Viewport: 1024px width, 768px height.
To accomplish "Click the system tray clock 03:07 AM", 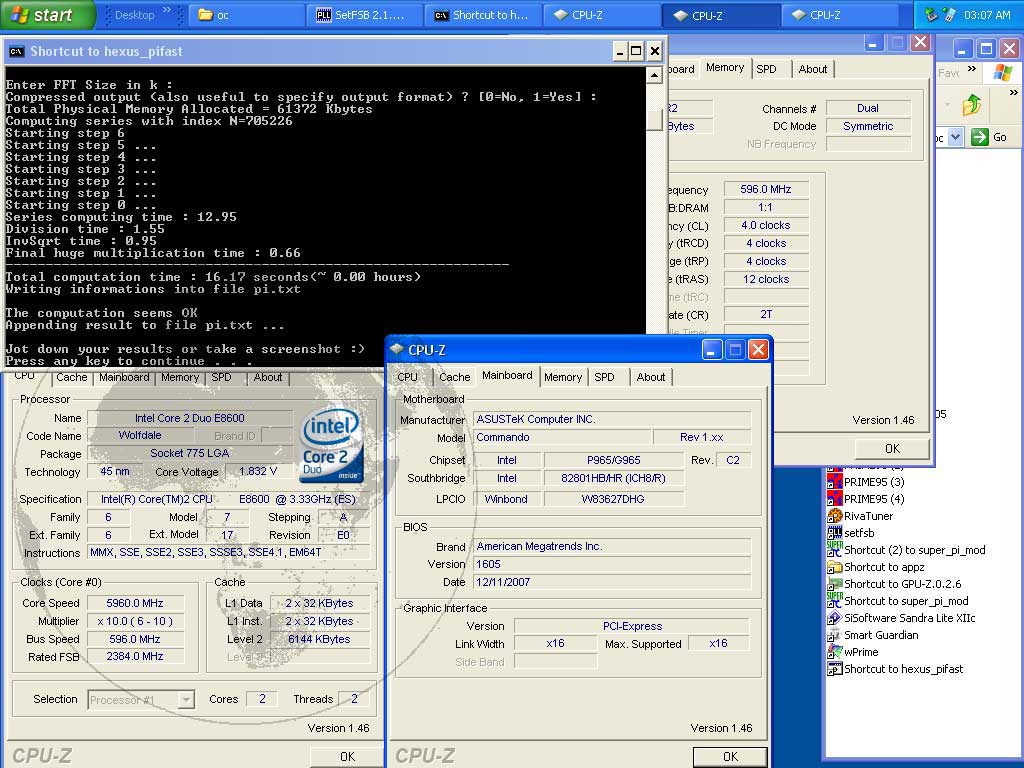I will (986, 15).
